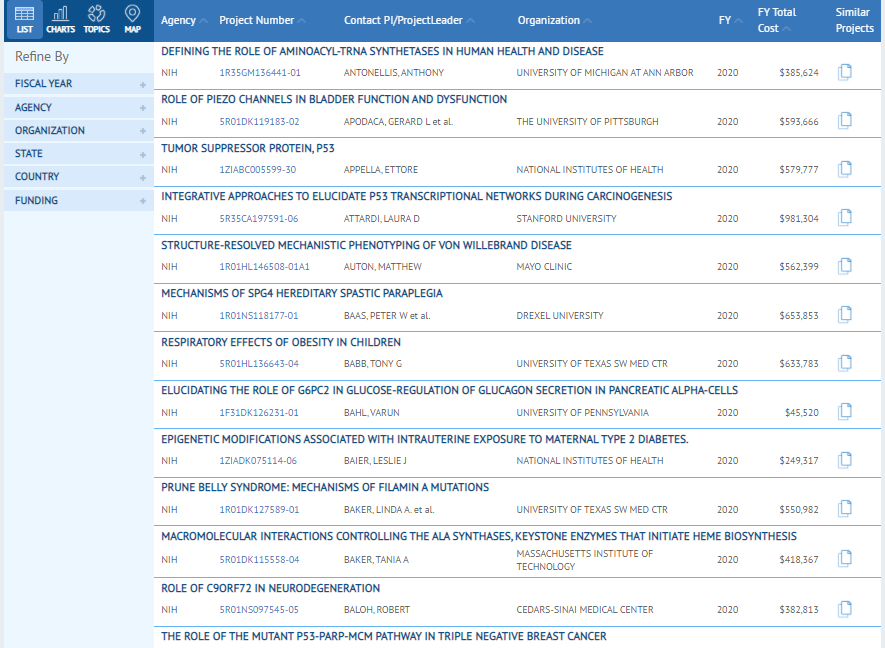This screenshot has width=885, height=648.
Task: Sort results by Project Number column
Action: coord(262,20)
